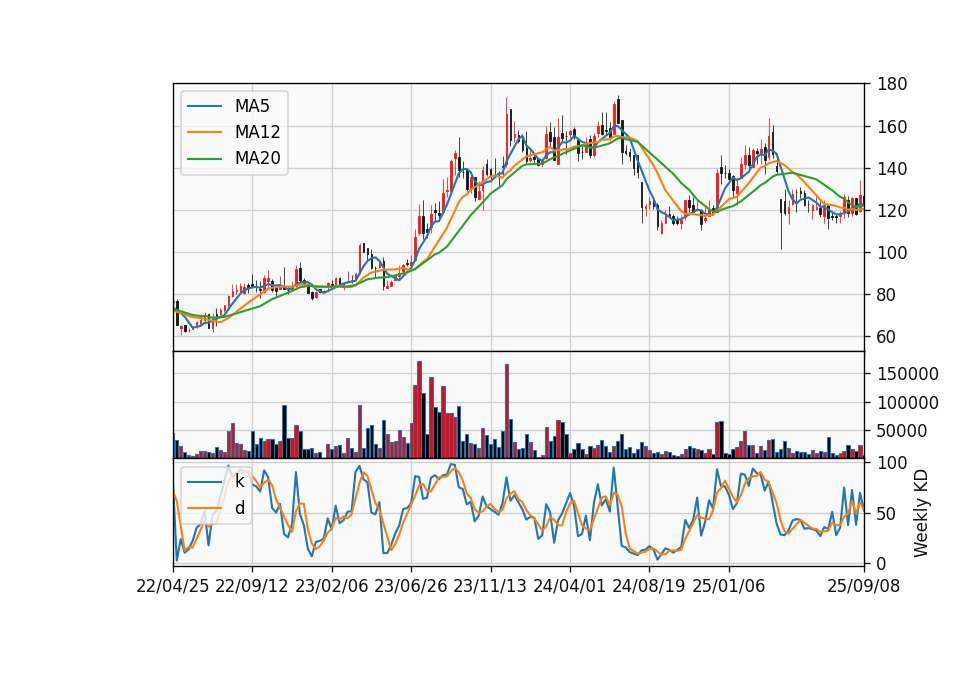Click the 50 tick on Weekly KD axis
This screenshot has height=690, width=960.
(x=887, y=513)
